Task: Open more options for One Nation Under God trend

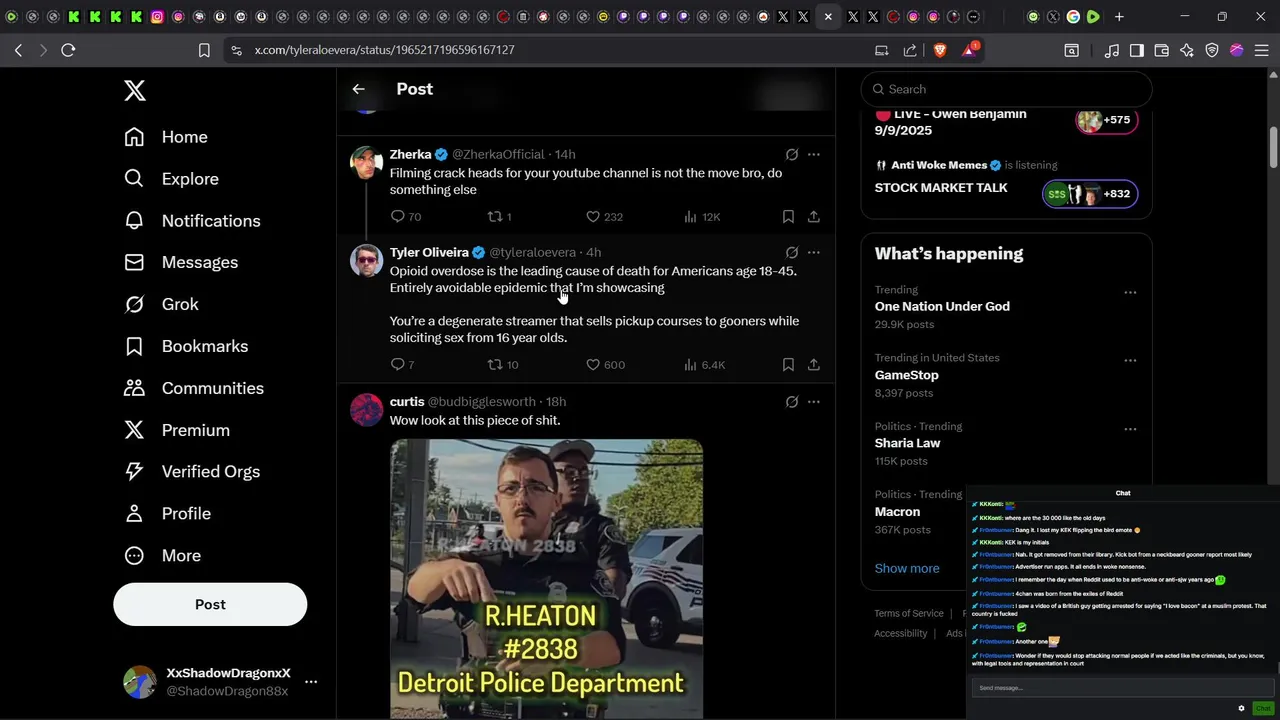Action: click(1130, 292)
